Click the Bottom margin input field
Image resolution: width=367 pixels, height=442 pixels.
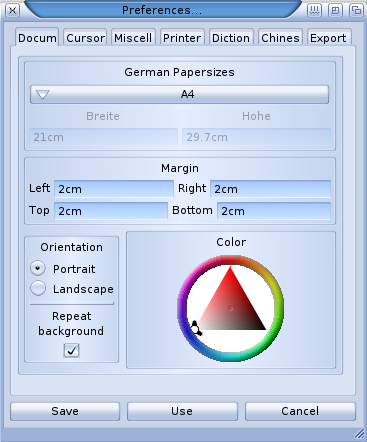click(x=274, y=211)
